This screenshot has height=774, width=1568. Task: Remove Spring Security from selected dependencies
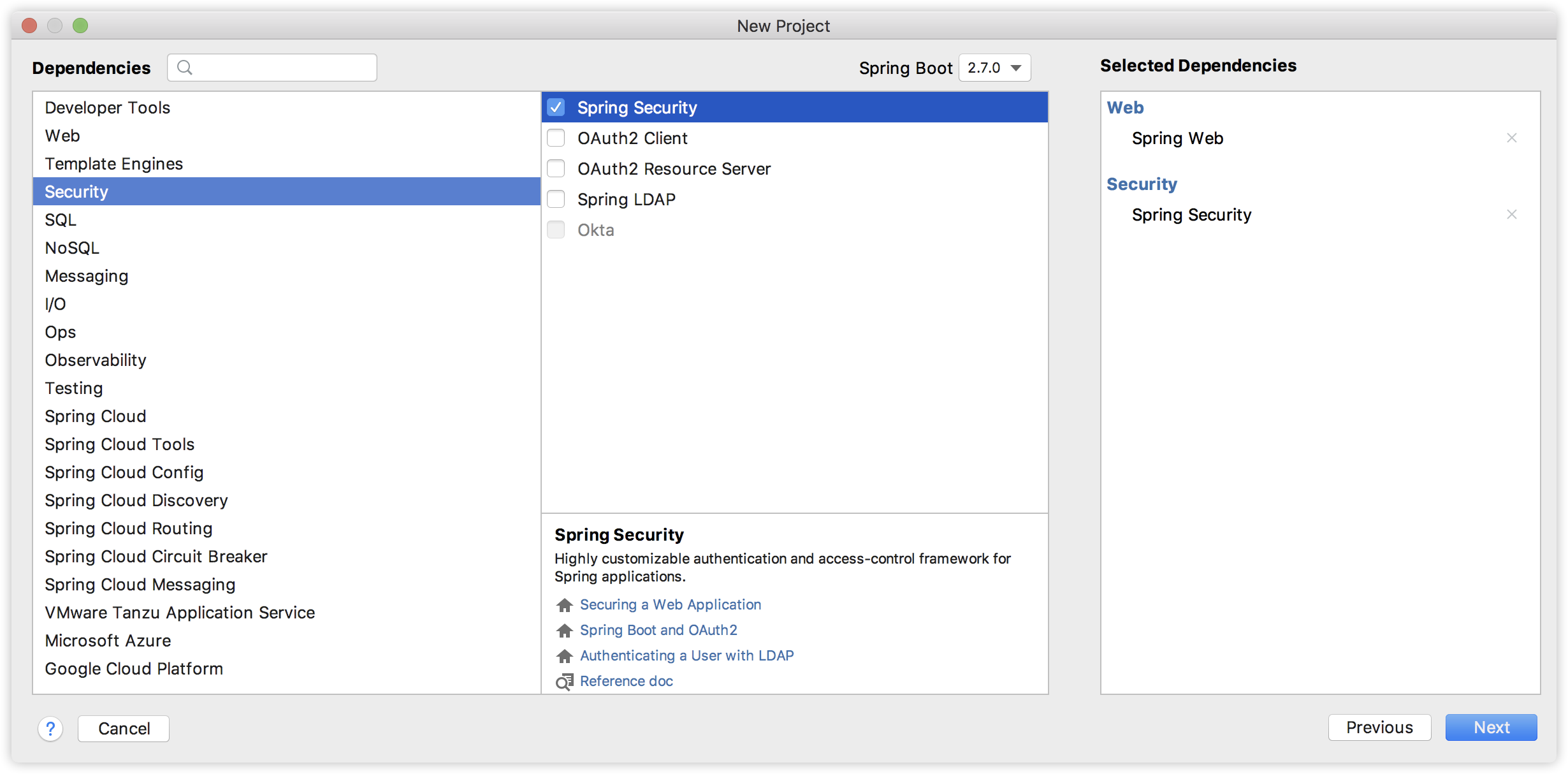tap(1511, 215)
